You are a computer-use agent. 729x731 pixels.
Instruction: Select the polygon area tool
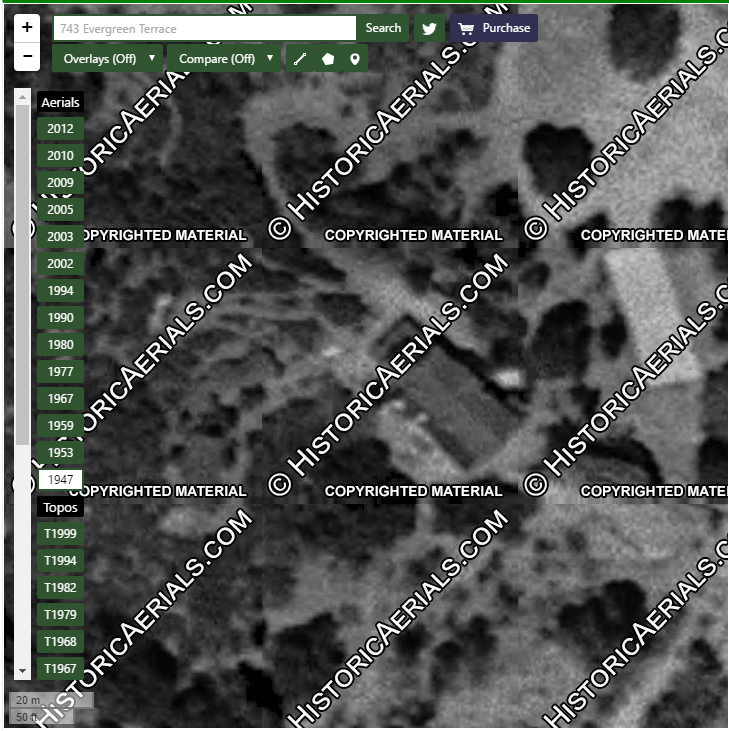click(x=327, y=59)
